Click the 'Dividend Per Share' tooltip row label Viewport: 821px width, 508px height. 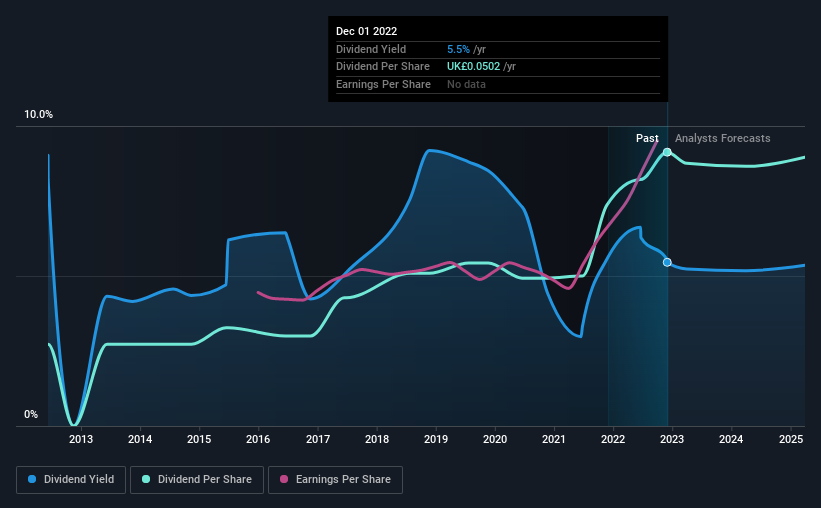pyautogui.click(x=383, y=67)
